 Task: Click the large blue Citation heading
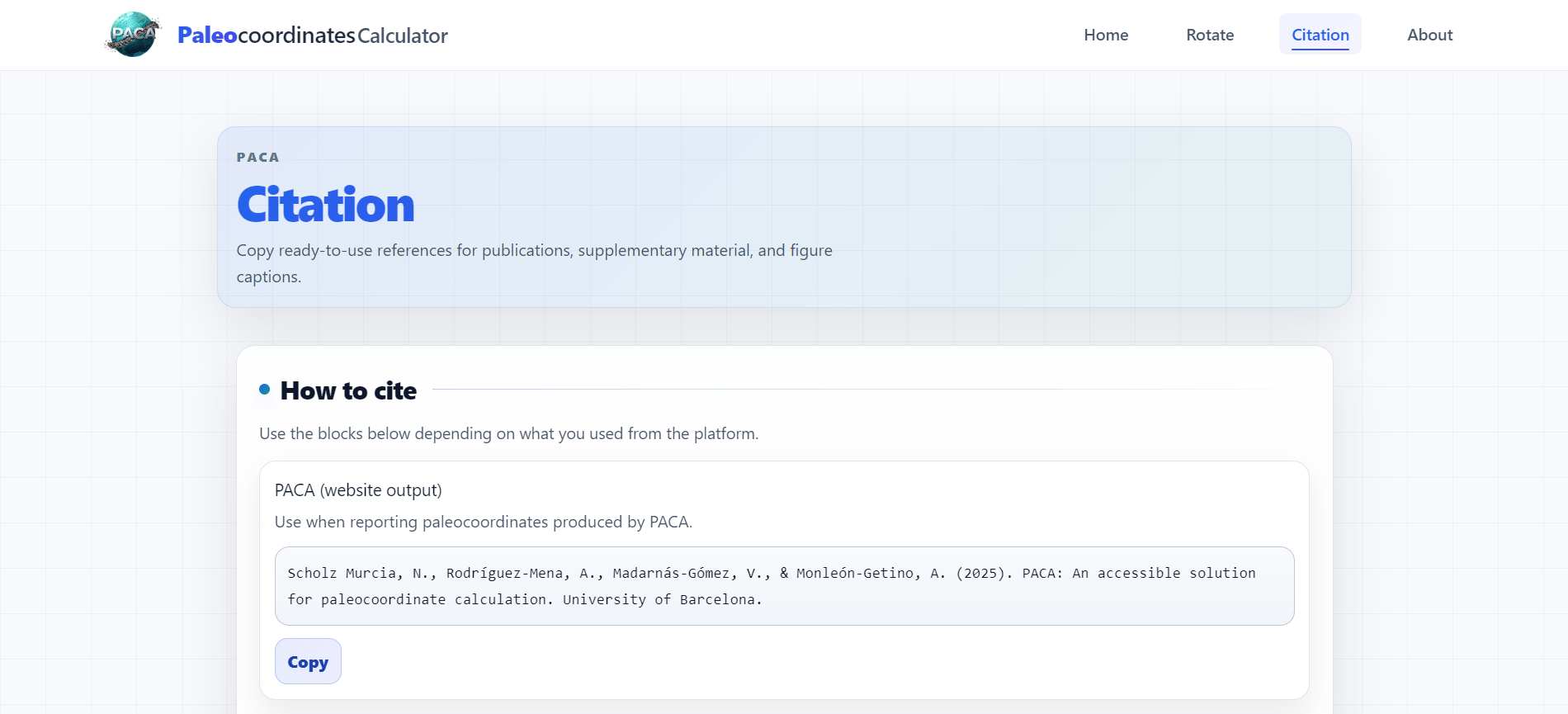326,205
